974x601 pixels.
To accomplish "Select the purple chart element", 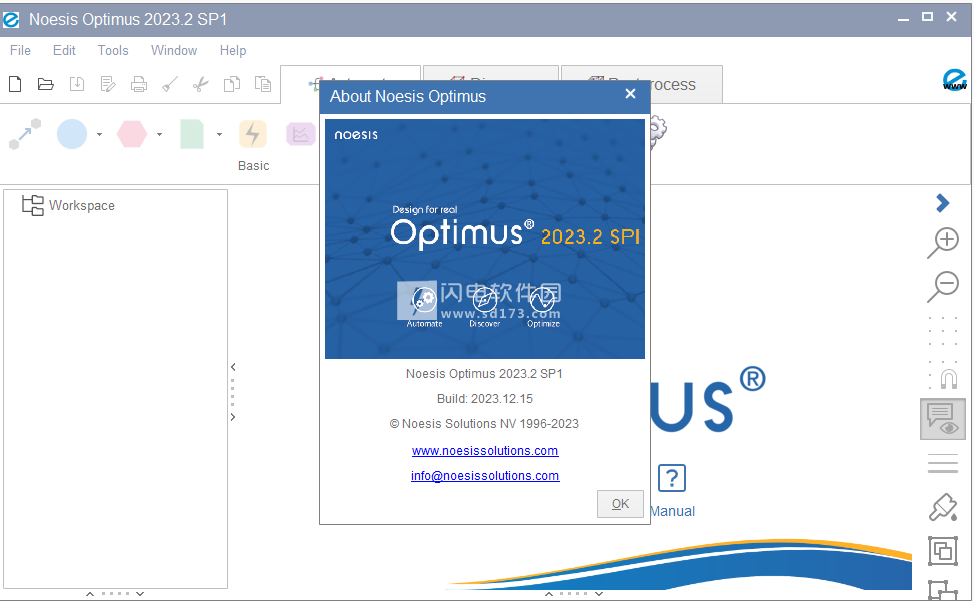I will [x=301, y=134].
